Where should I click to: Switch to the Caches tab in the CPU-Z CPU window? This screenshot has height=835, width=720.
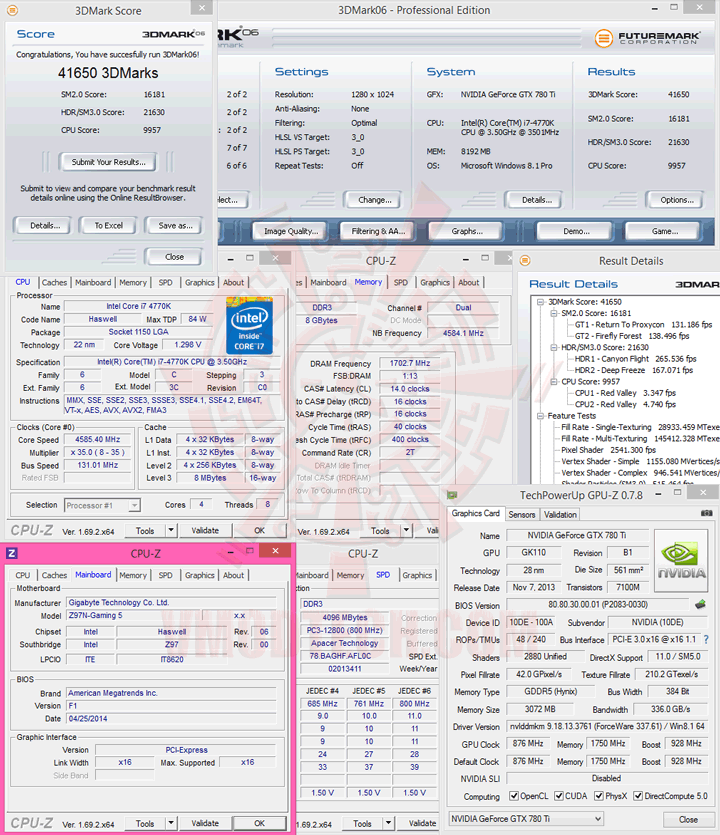coord(54,282)
